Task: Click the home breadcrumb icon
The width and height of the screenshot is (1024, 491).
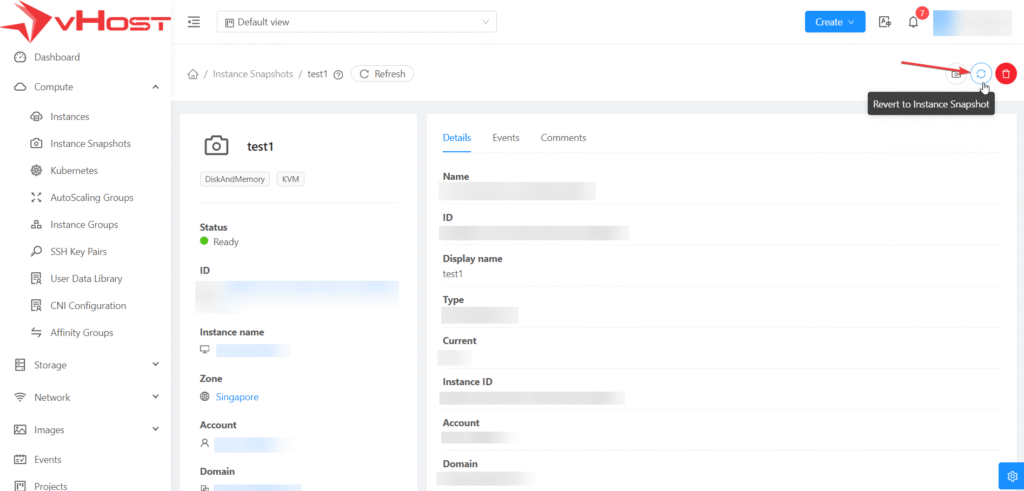Action: coord(192,74)
